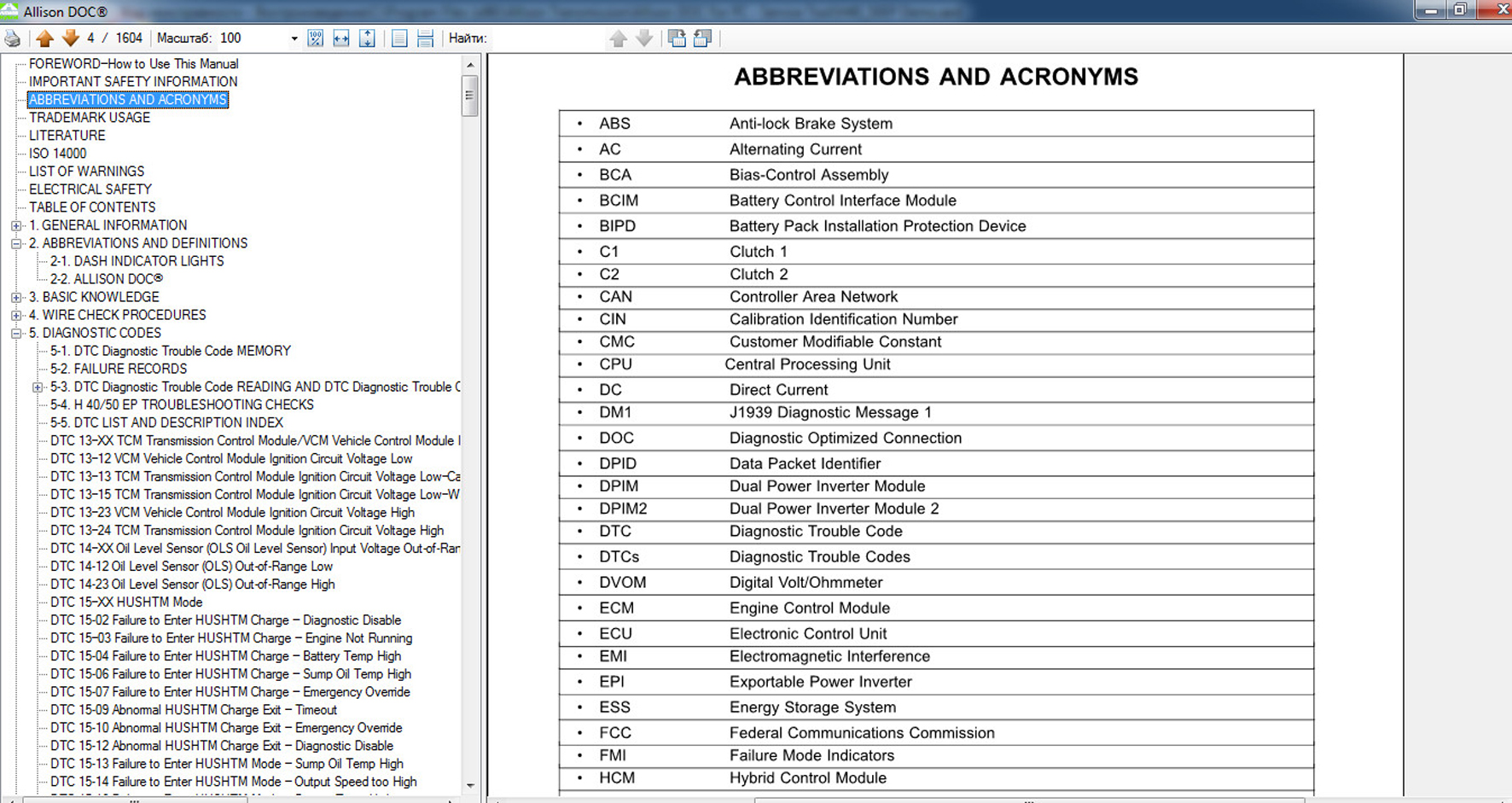
Task: Click the gray find previous arrow
Action: (x=619, y=38)
